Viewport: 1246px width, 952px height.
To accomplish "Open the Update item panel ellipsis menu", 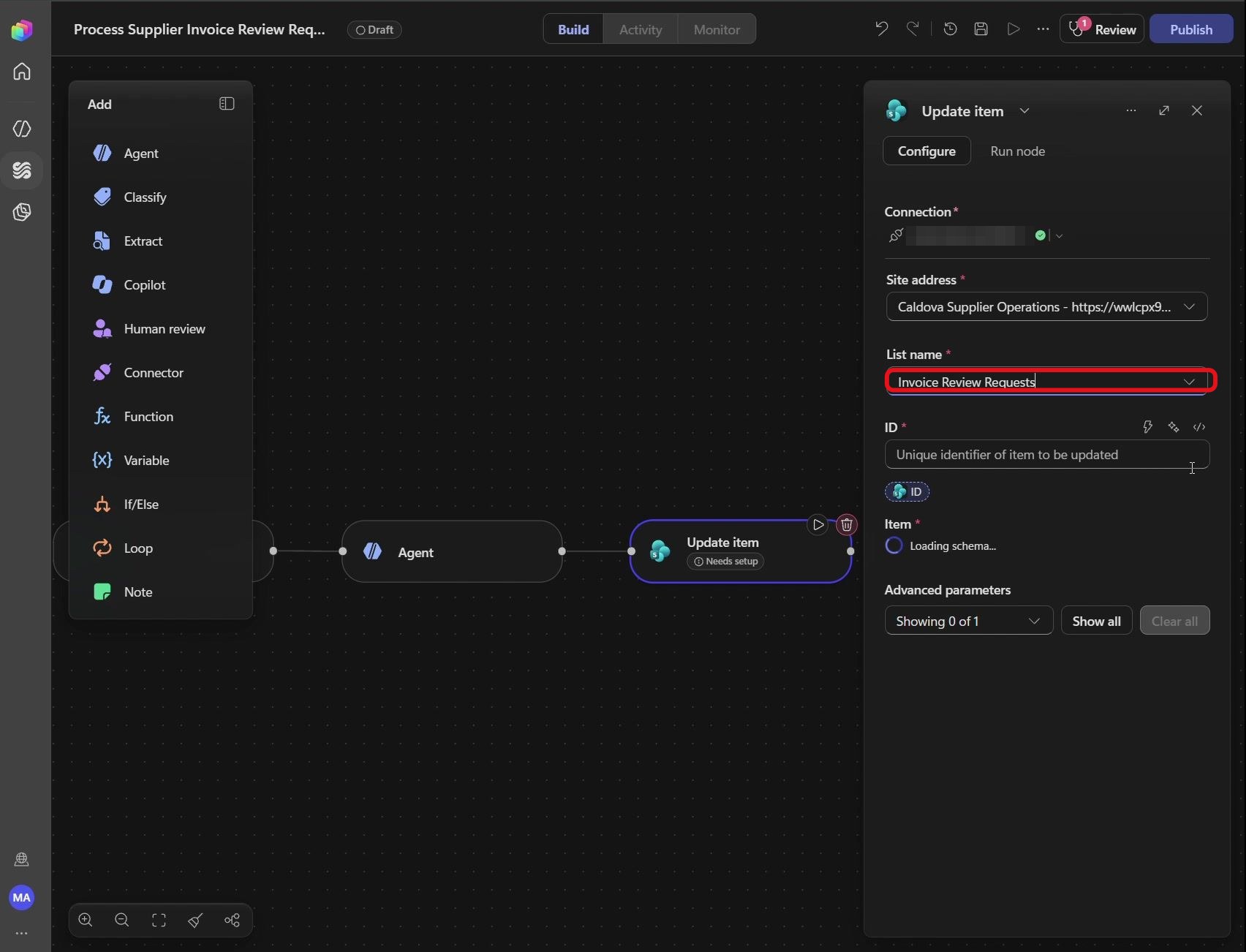I will tap(1131, 110).
